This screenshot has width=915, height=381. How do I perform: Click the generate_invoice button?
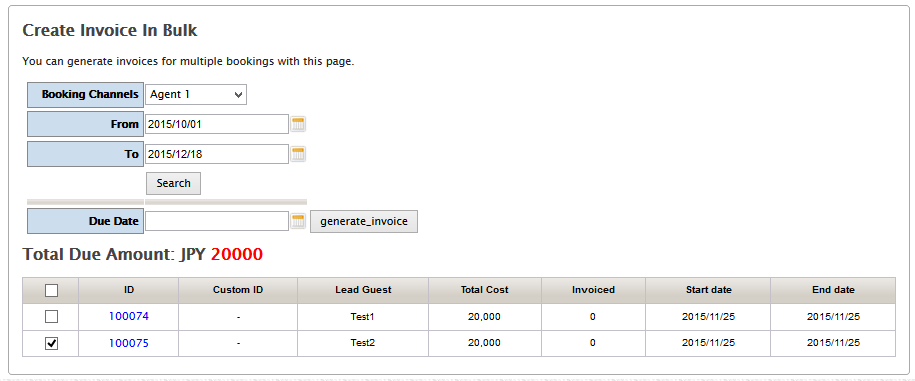[x=364, y=222]
